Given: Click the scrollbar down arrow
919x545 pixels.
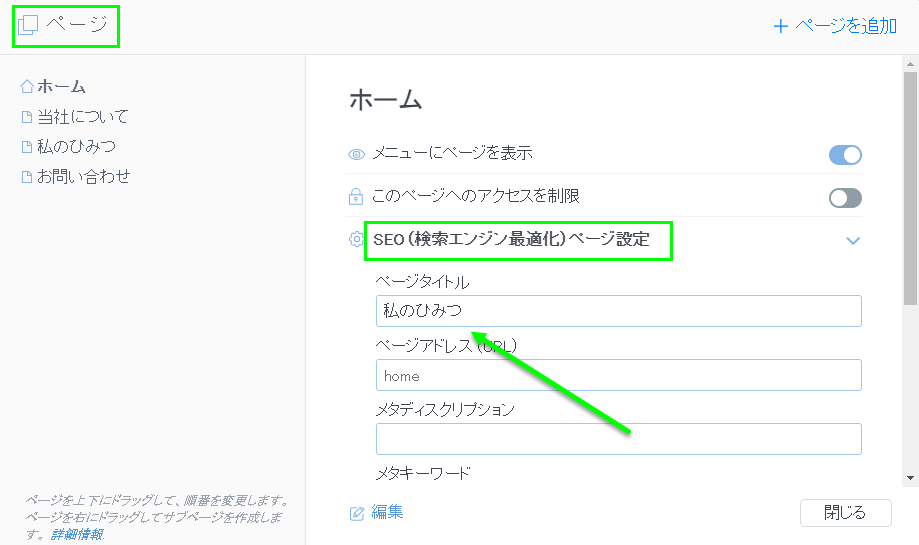Looking at the screenshot, I should tap(910, 478).
